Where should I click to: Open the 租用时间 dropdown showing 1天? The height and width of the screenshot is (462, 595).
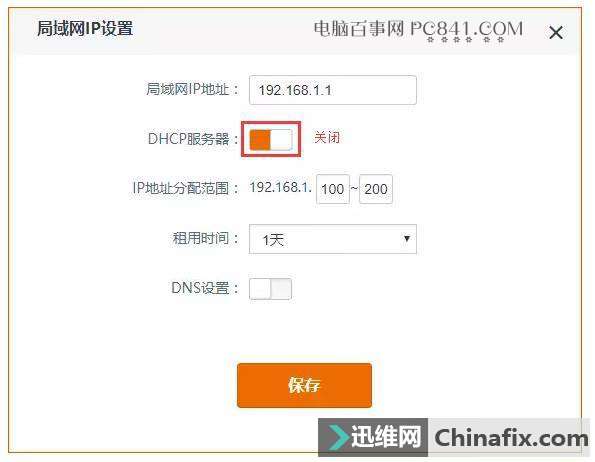tap(332, 239)
